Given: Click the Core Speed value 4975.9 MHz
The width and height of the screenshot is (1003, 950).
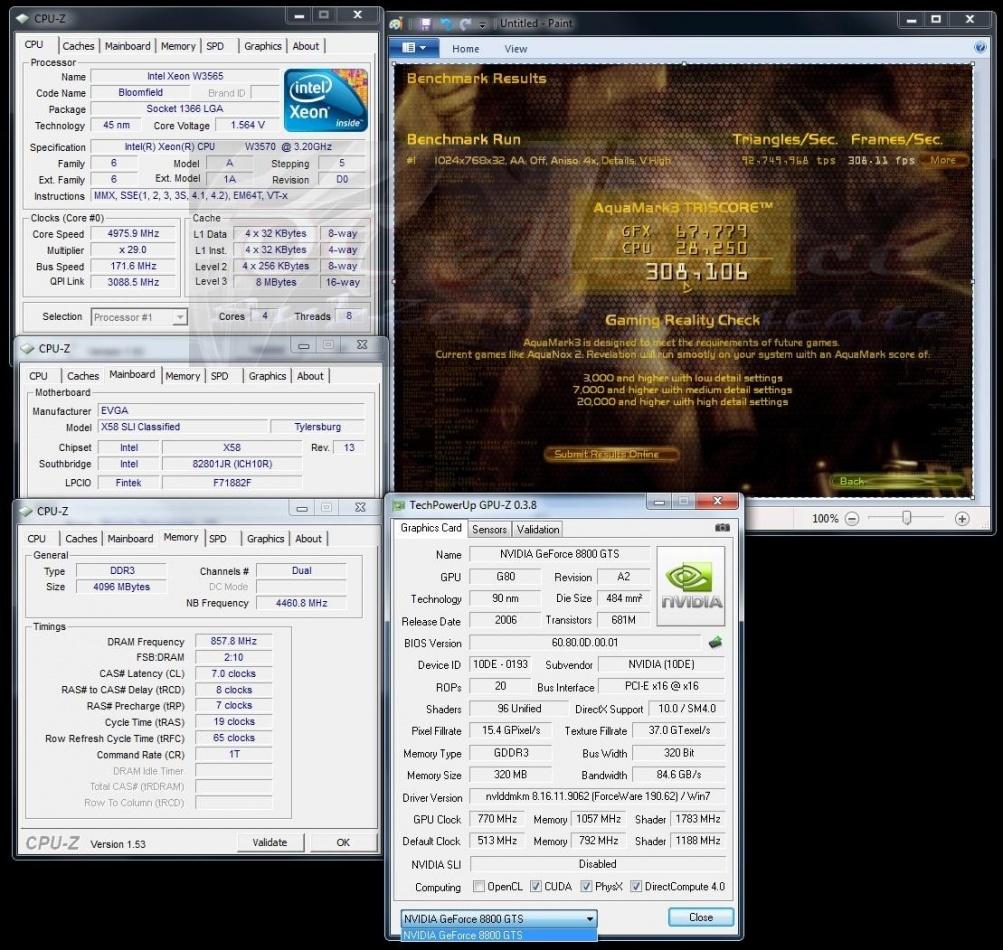Looking at the screenshot, I should click(x=133, y=234).
